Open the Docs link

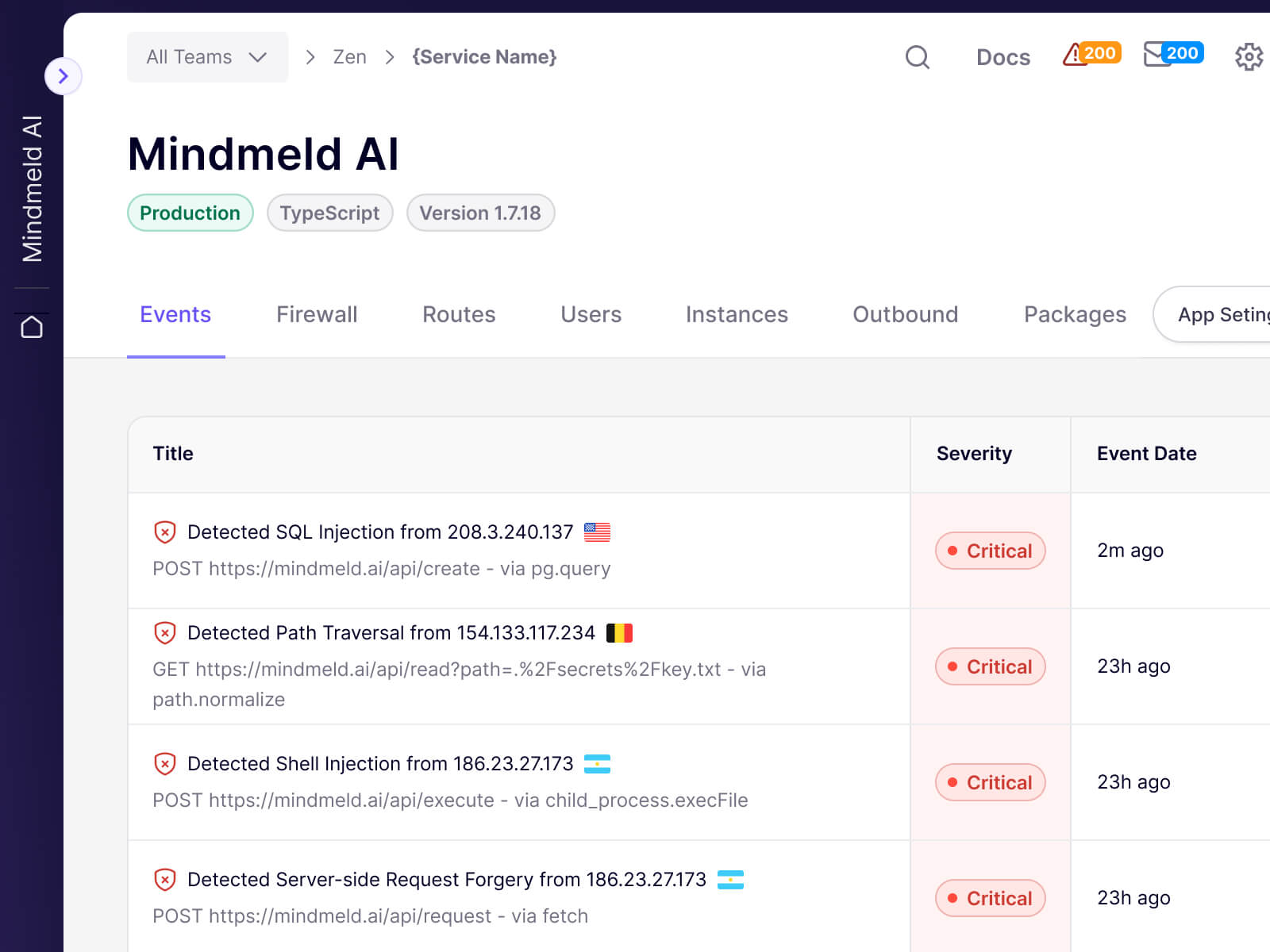point(1003,57)
